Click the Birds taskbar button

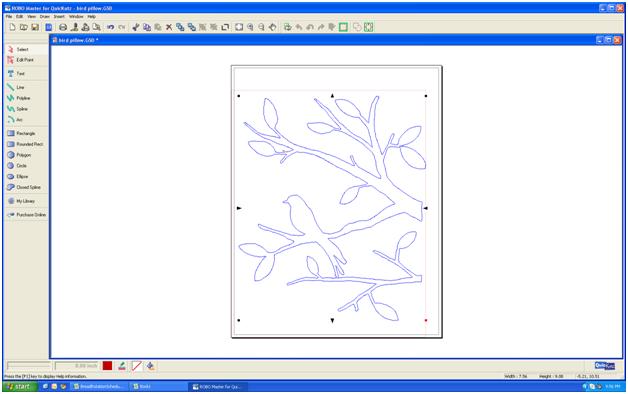click(158, 386)
